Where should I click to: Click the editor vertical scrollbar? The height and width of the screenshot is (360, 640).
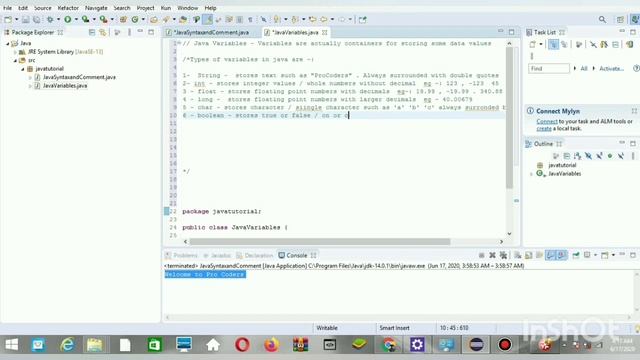coord(509,118)
